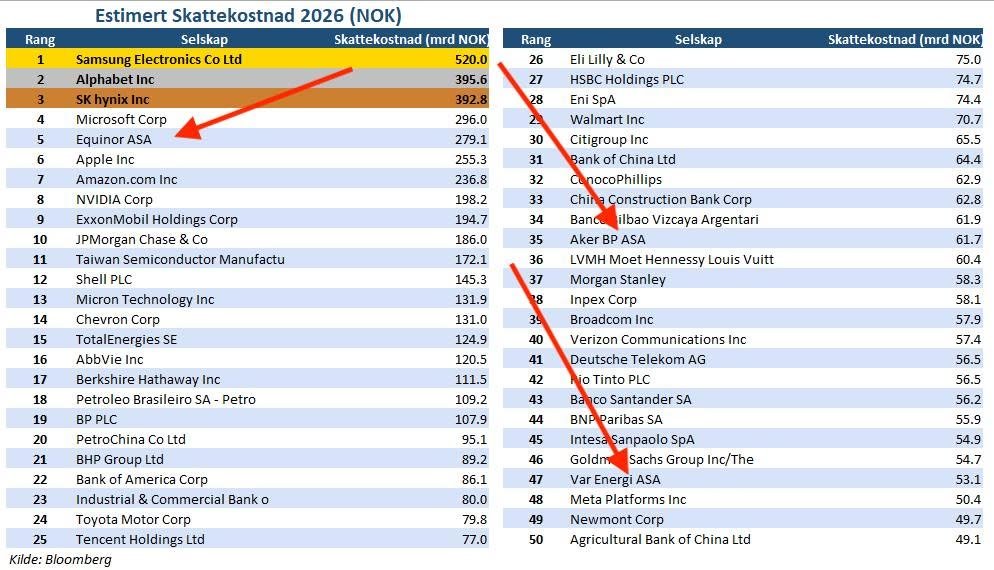
Task: Select 'Eli Lilly & Co' cell
Action: tap(607, 60)
